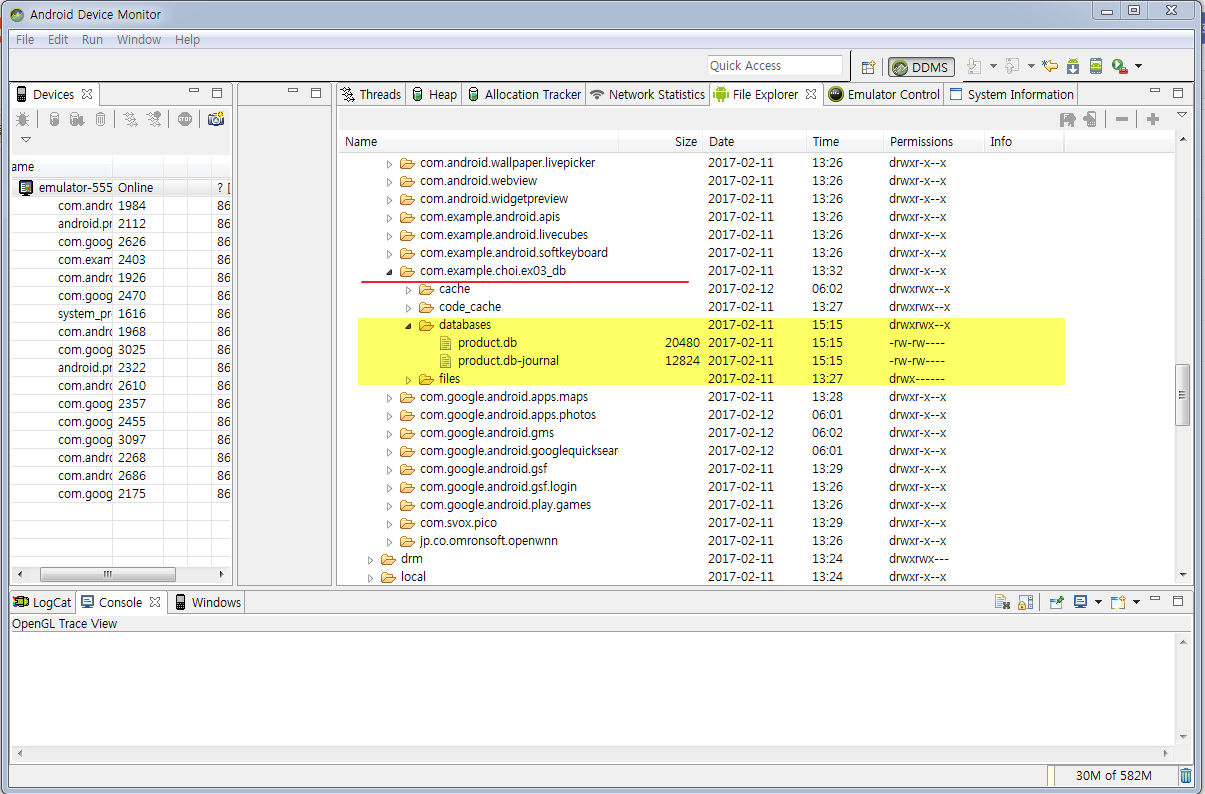This screenshot has height=794, width=1205.
Task: Expand the files folder
Action: (408, 379)
